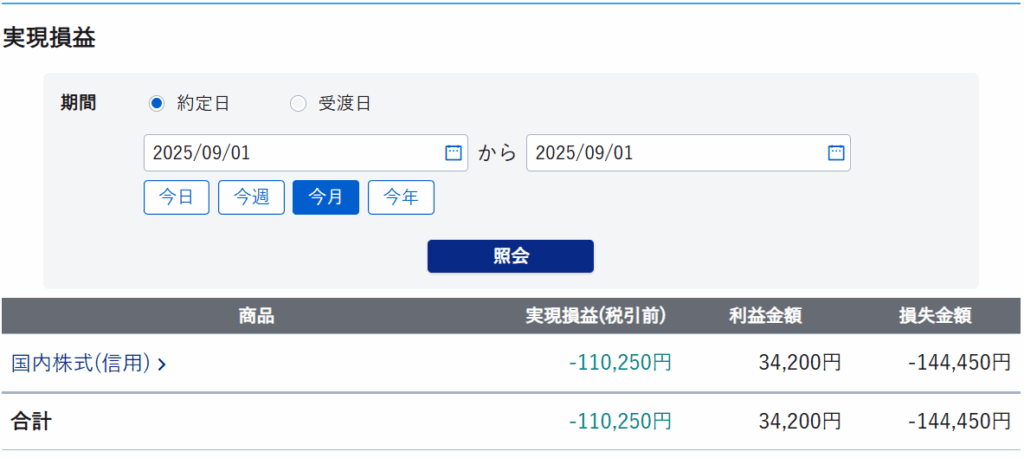The width and height of the screenshot is (1024, 458).
Task: Click the 実現損益(税引前) column header
Action: click(x=596, y=316)
